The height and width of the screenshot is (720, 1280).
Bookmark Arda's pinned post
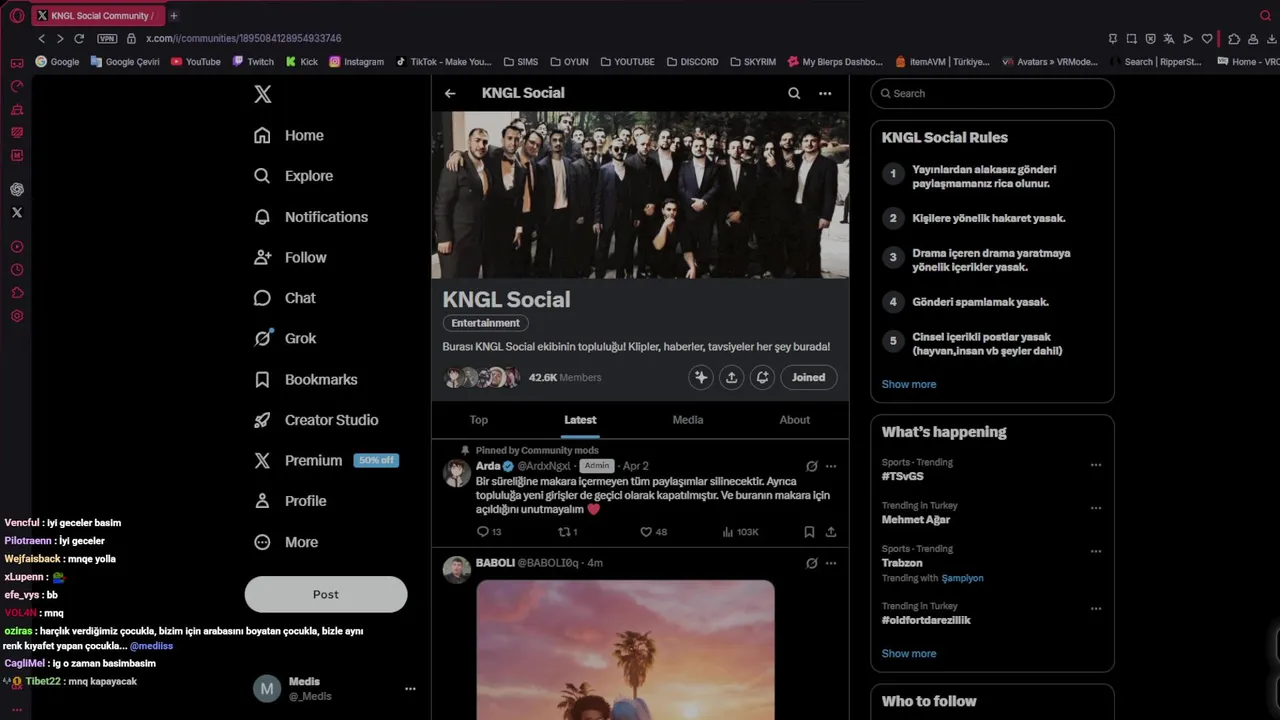pos(809,532)
